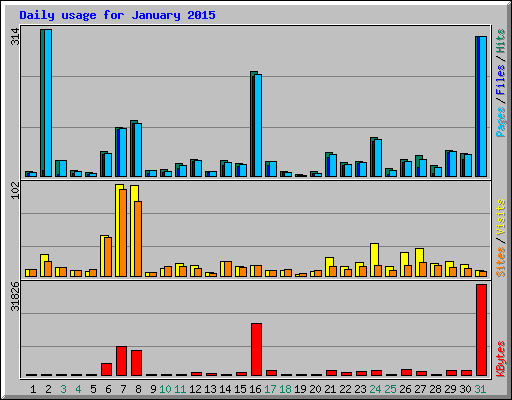Click the 31826 axis label

coord(15,296)
